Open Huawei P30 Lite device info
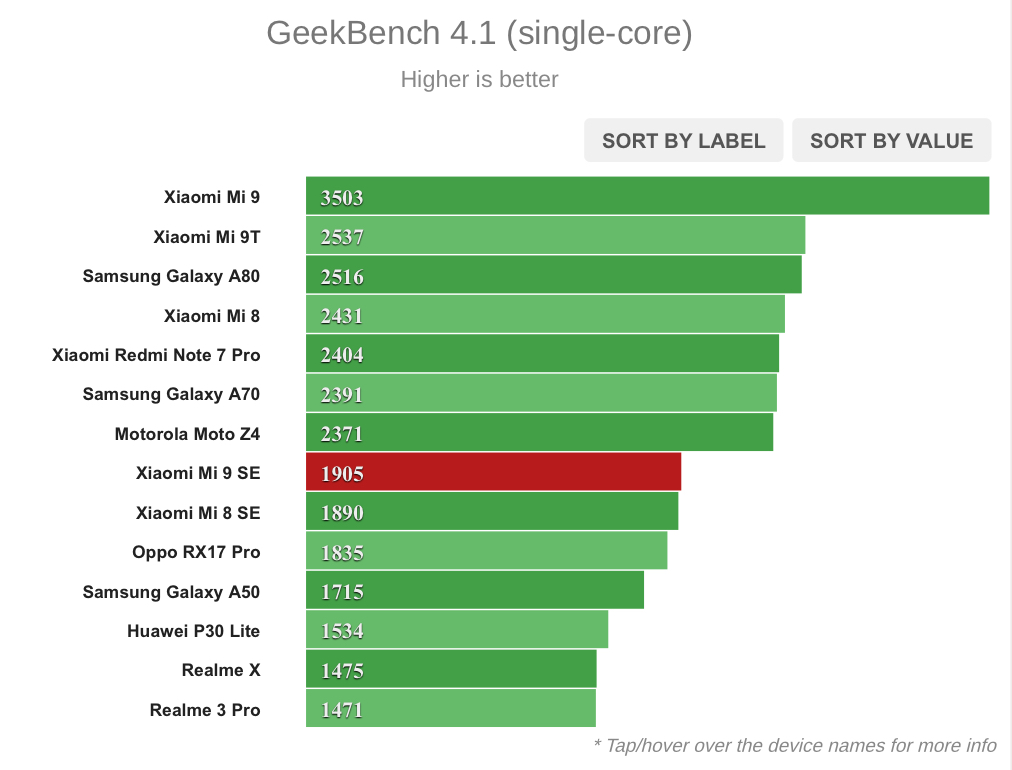The image size is (1012, 770). click(x=193, y=631)
